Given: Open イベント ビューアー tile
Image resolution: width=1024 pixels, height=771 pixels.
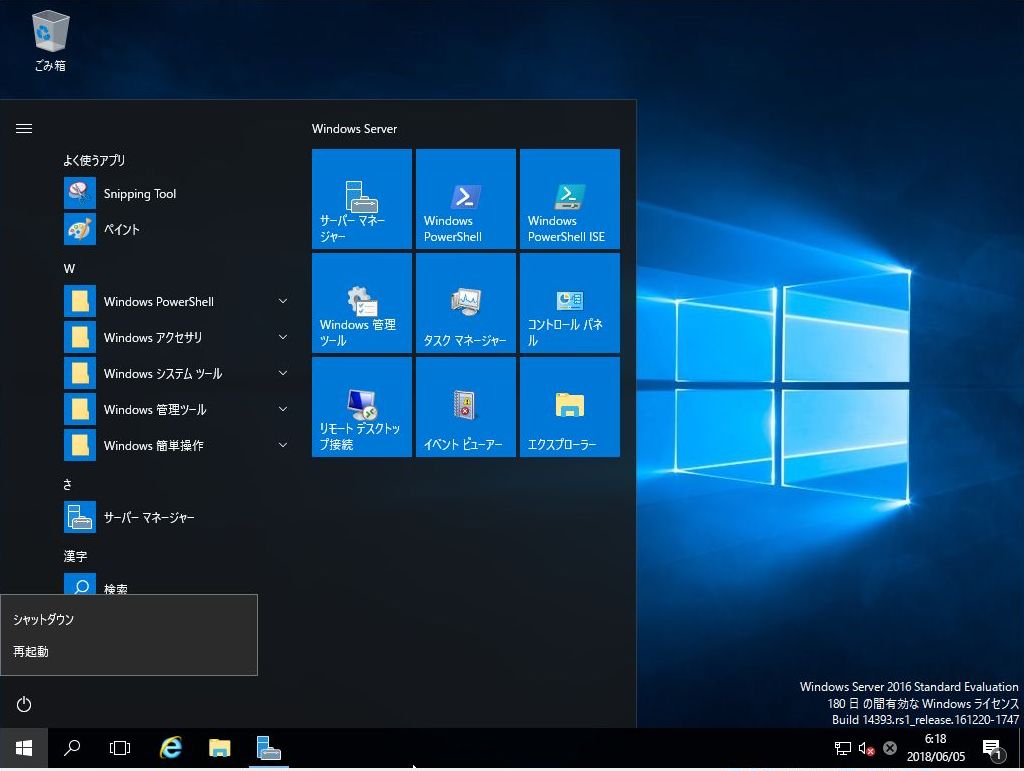Looking at the screenshot, I should pos(465,406).
